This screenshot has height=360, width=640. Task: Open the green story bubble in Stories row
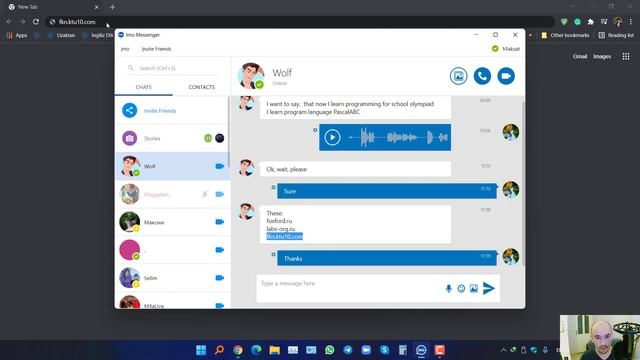(208, 138)
